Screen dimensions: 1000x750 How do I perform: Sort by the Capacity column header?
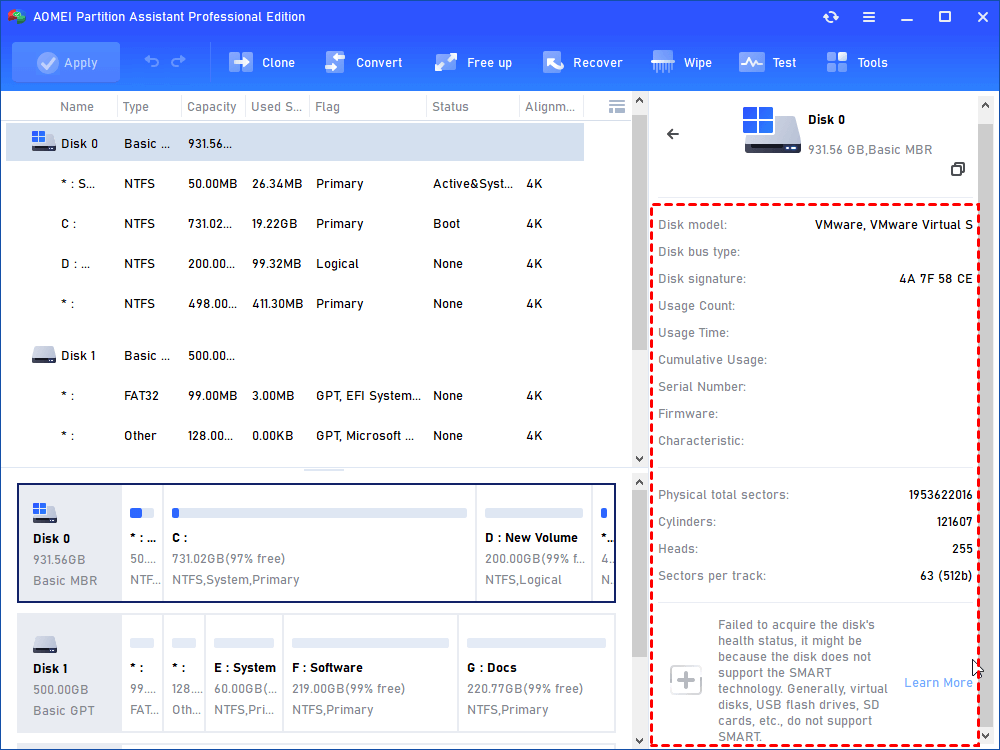coord(212,107)
